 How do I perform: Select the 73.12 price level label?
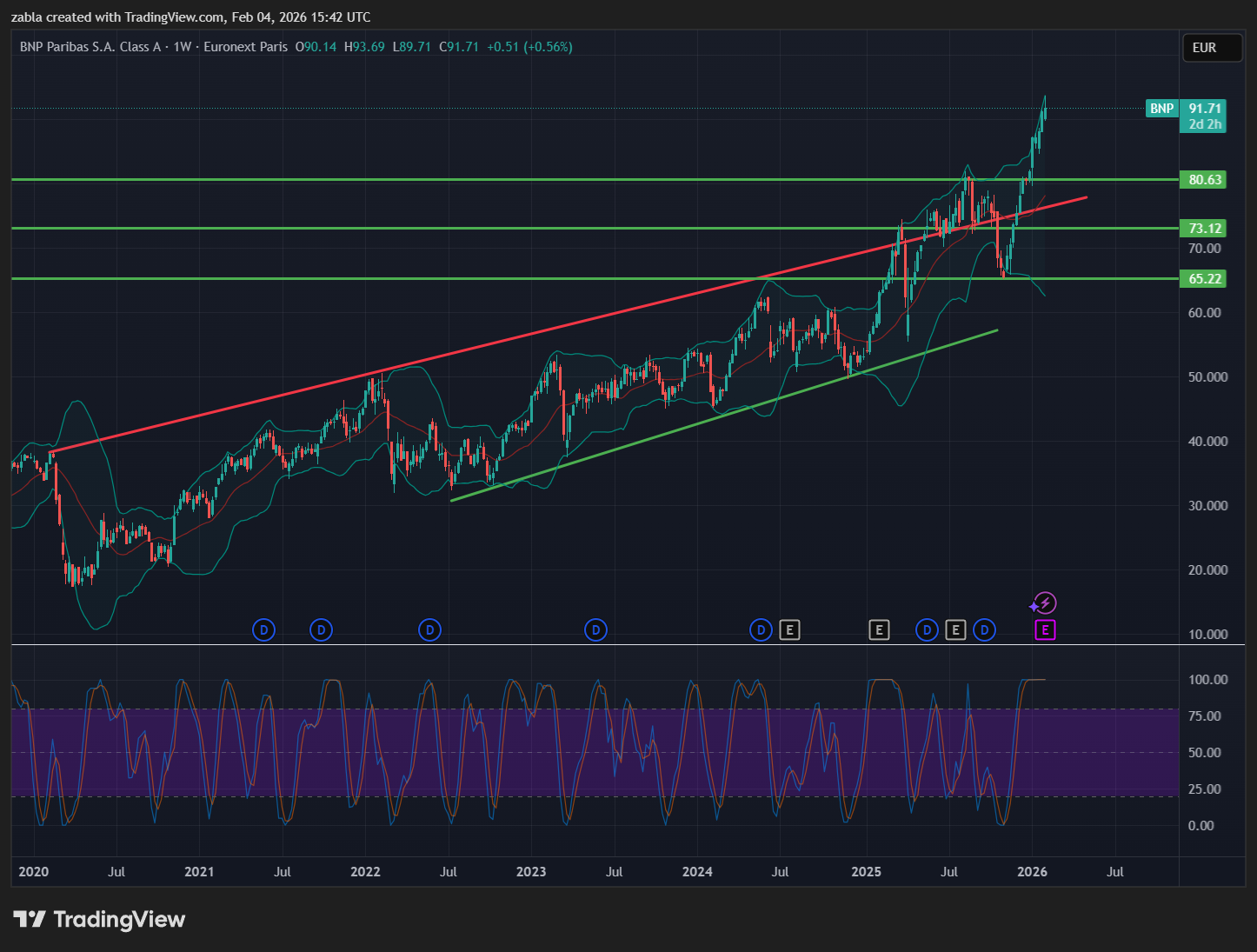[x=1204, y=229]
